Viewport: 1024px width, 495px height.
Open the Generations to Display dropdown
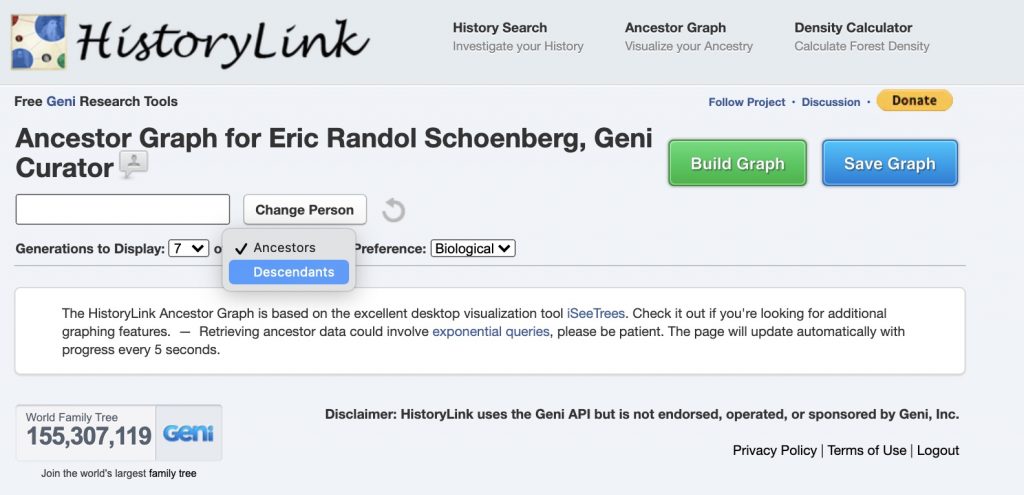click(x=189, y=249)
